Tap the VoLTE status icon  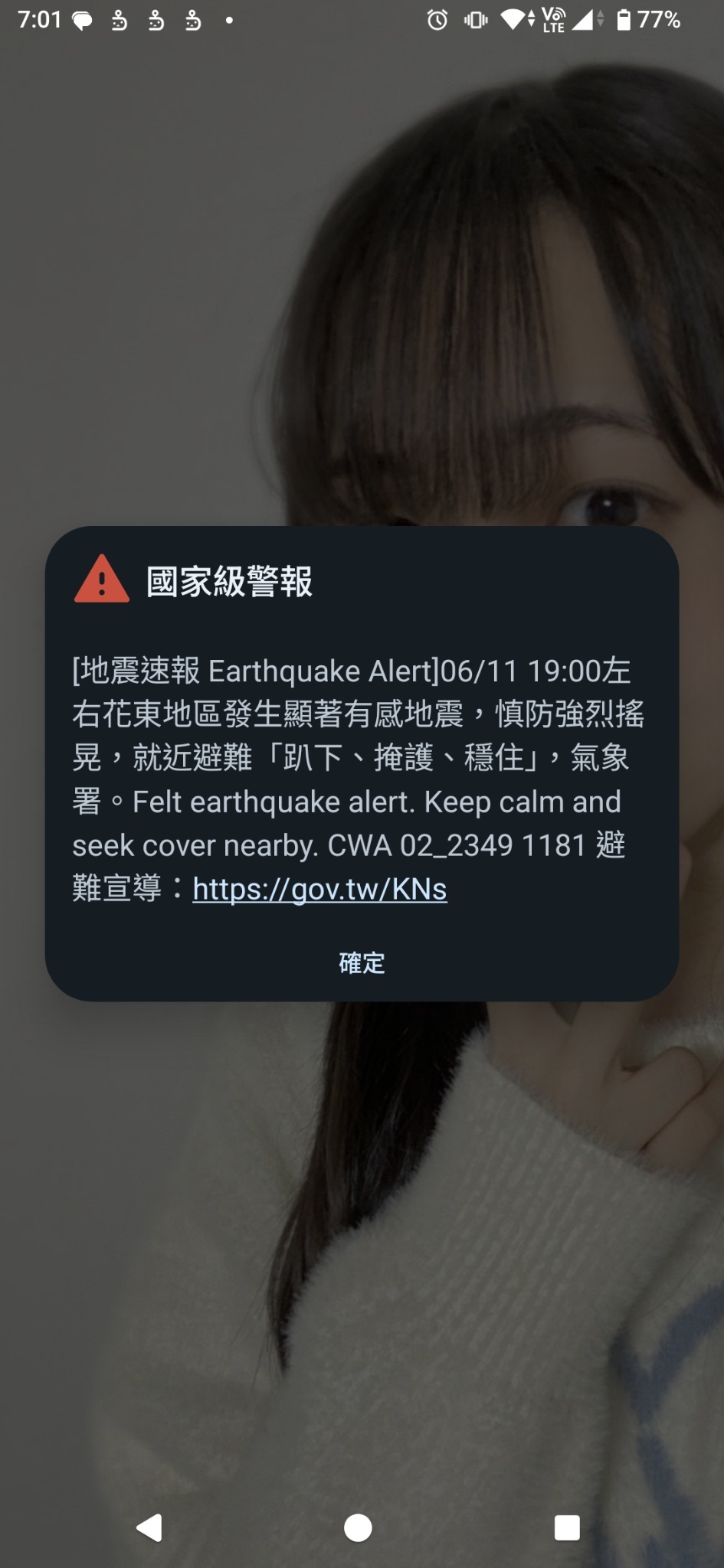pos(553,19)
